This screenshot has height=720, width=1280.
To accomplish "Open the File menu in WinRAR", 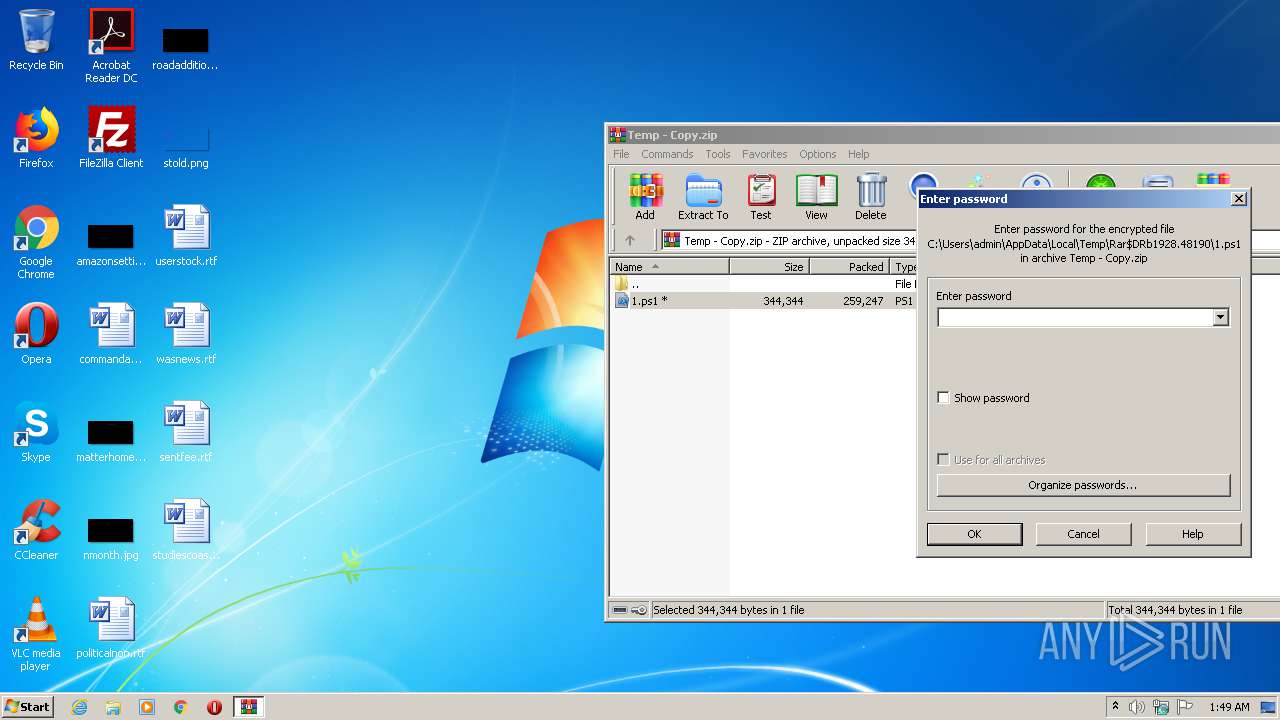I will [621, 154].
